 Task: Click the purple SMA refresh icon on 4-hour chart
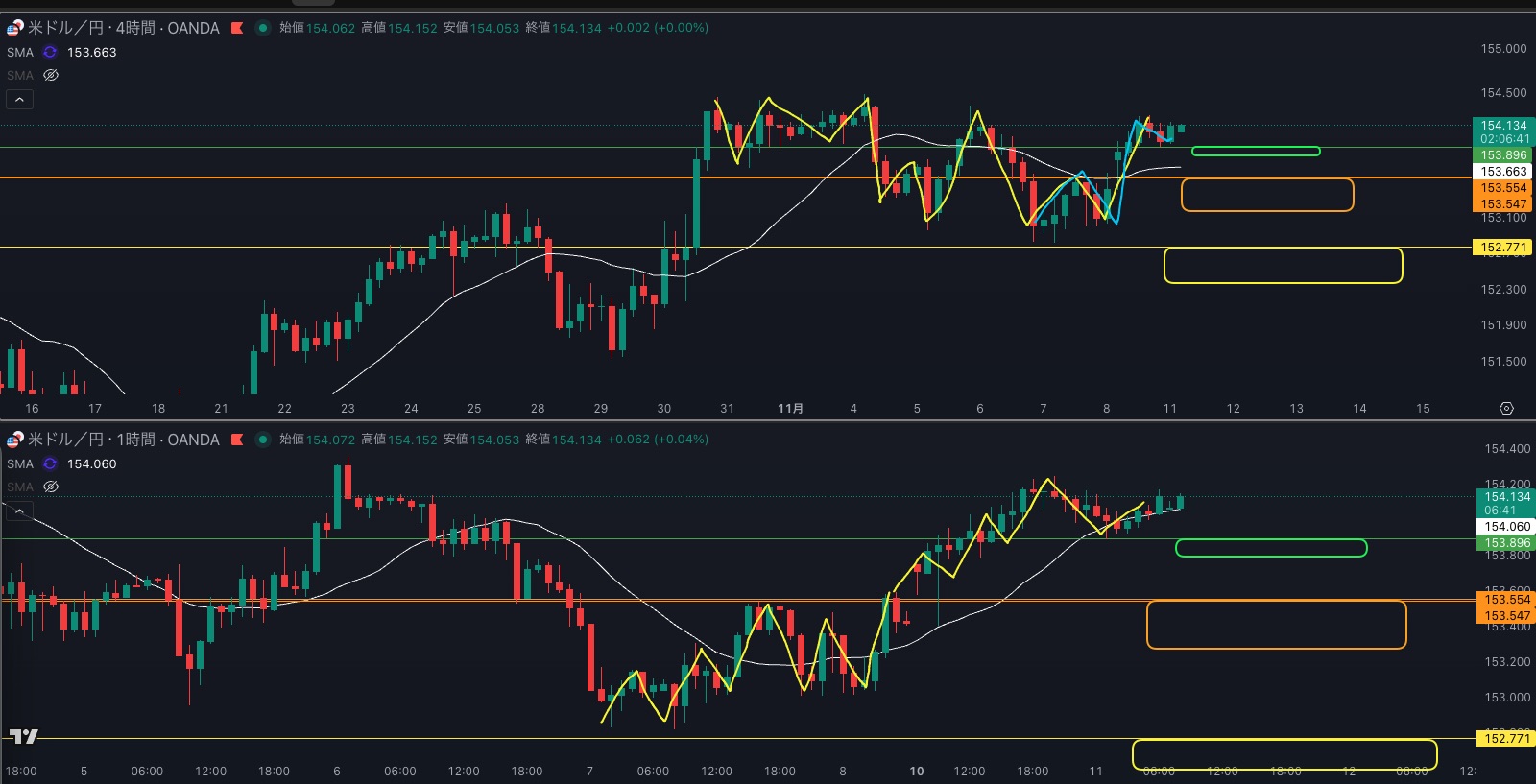pyautogui.click(x=50, y=53)
